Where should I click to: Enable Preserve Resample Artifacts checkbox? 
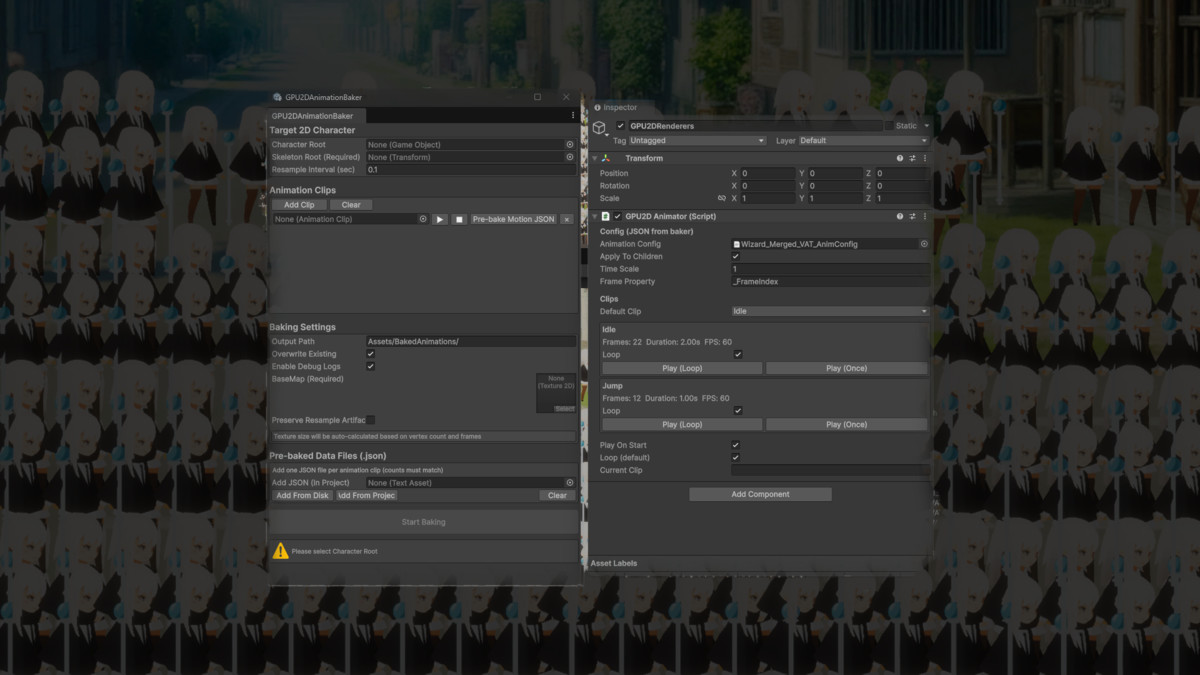tap(370, 420)
